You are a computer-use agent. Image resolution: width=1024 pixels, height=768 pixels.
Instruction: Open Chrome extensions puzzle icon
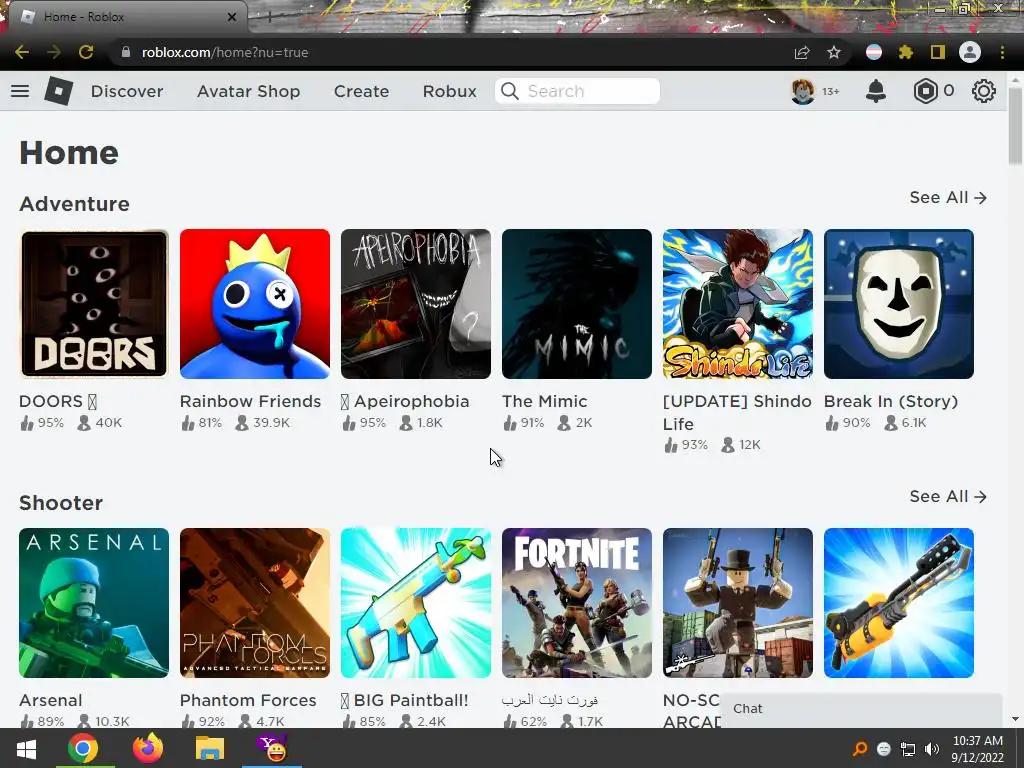(905, 52)
